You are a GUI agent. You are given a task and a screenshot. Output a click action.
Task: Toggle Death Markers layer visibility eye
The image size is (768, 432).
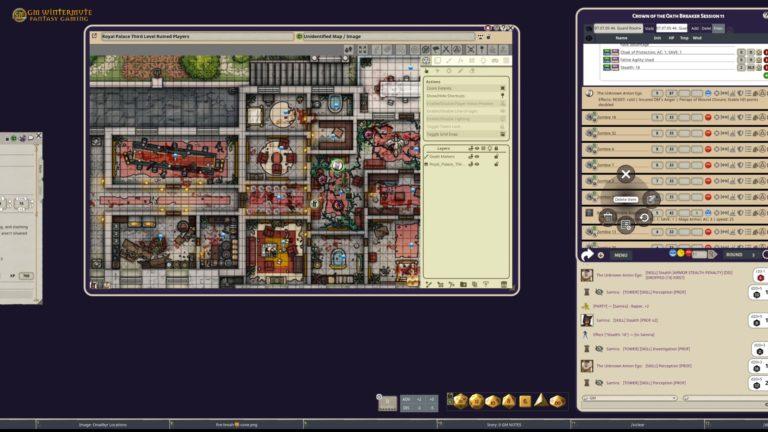477,157
